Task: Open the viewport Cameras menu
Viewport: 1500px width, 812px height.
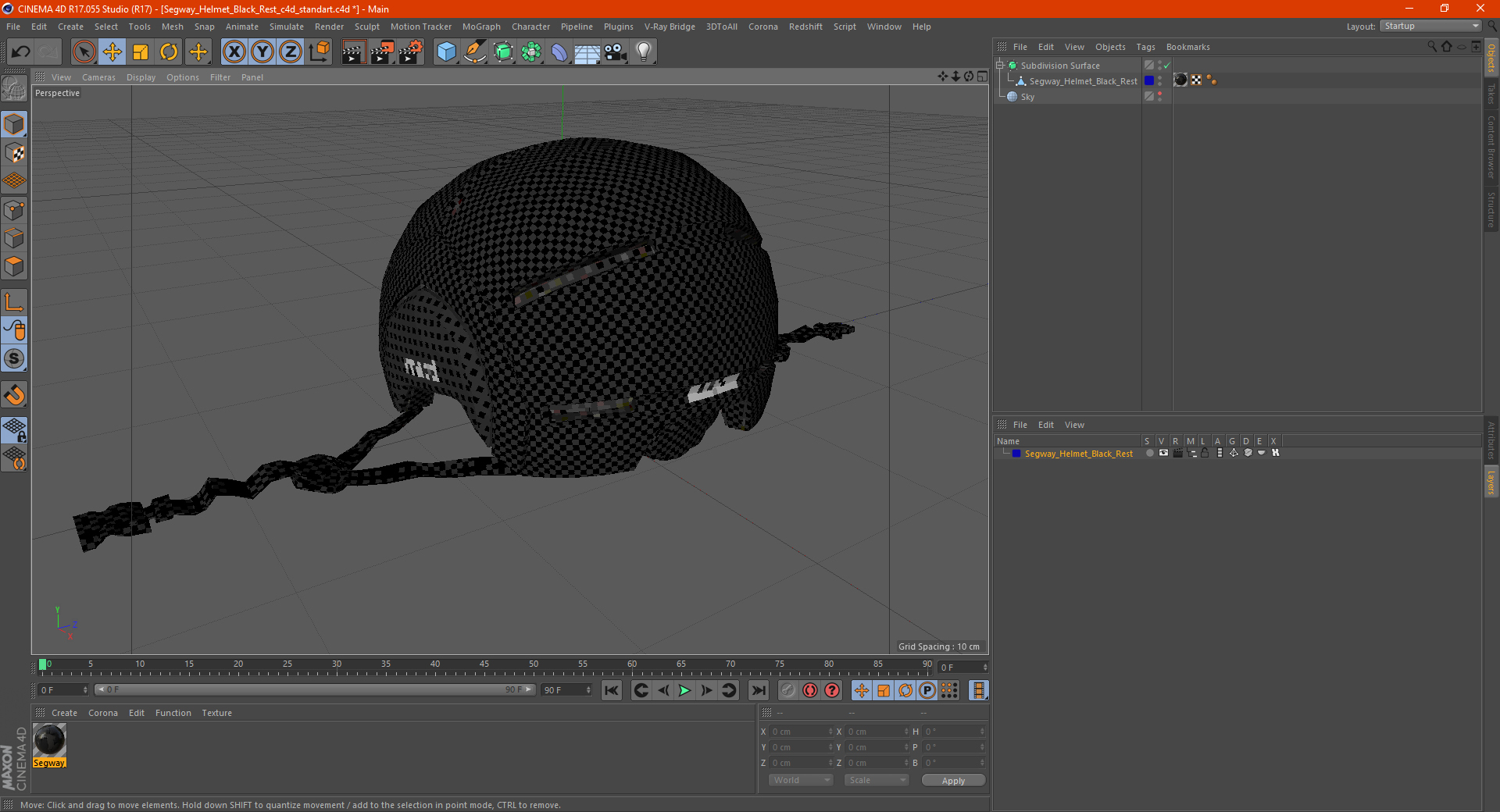Action: [98, 77]
